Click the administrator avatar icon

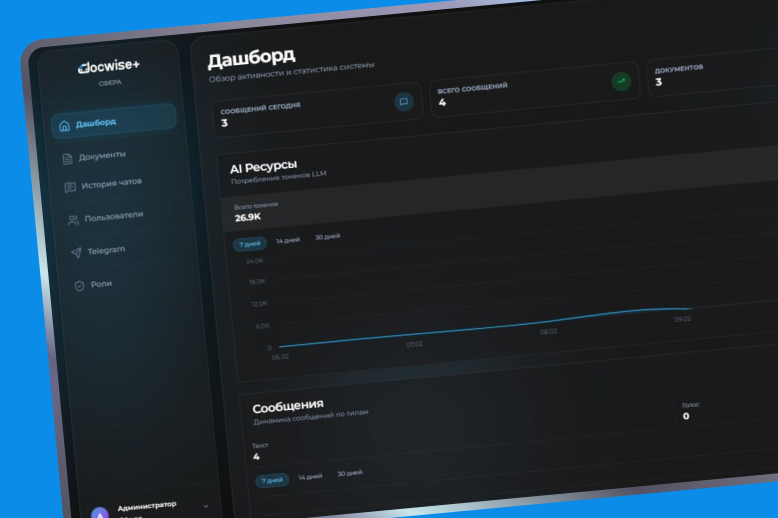click(100, 513)
